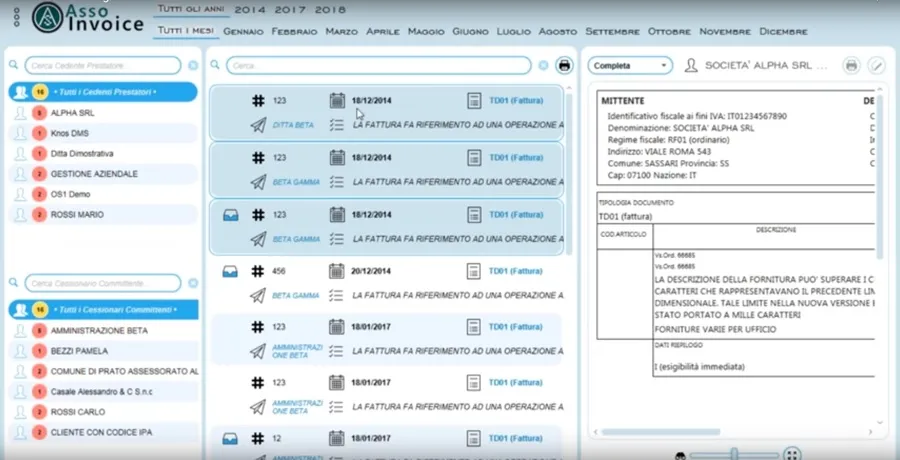Select Ditta Dimostrativa in cedenti list

click(103, 154)
